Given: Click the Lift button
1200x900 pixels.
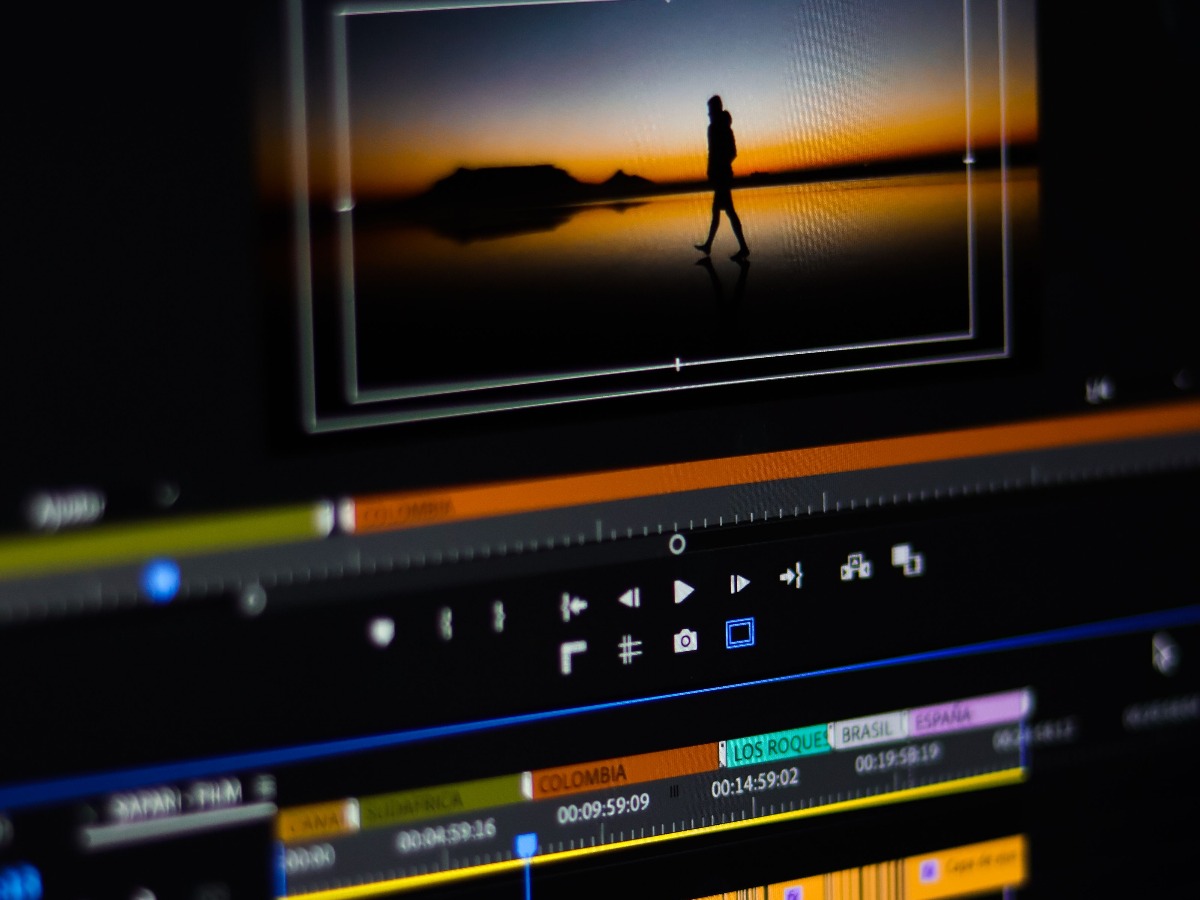Looking at the screenshot, I should click(x=855, y=568).
